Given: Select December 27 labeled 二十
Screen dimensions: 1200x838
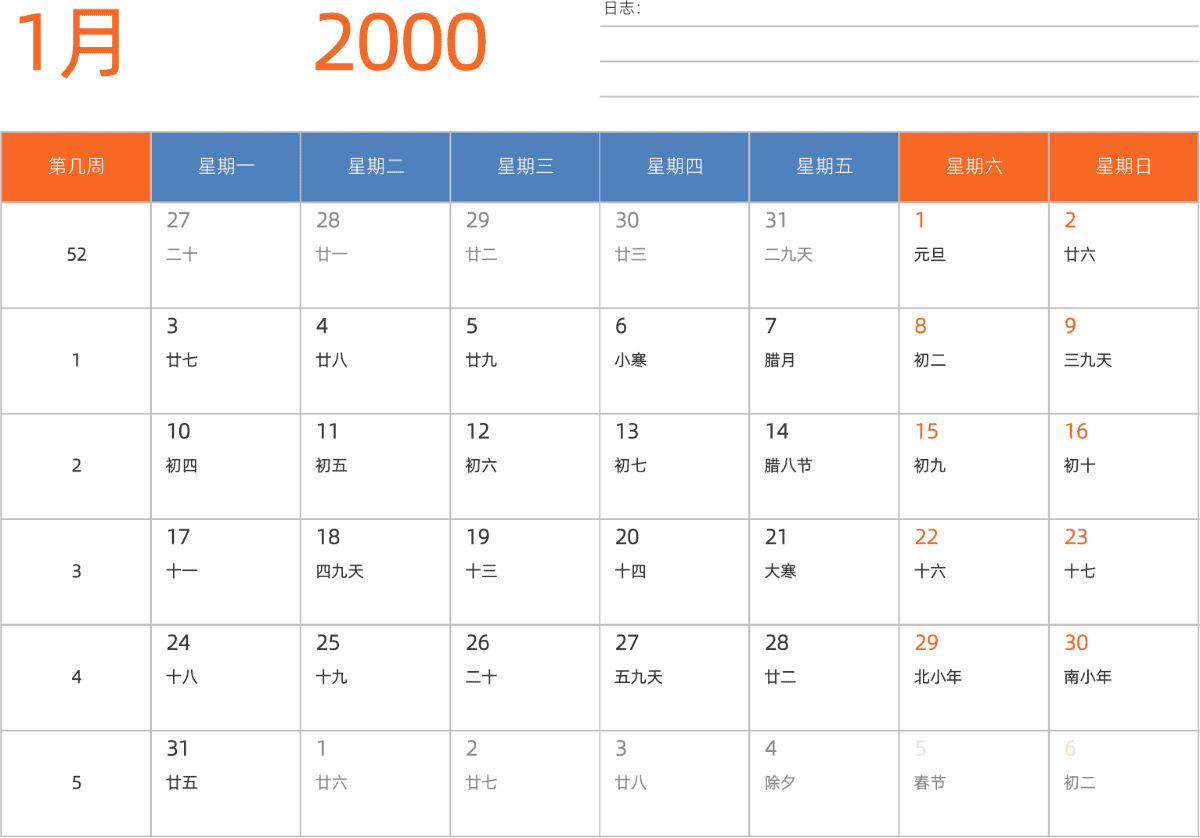Looking at the screenshot, I should click(226, 255).
